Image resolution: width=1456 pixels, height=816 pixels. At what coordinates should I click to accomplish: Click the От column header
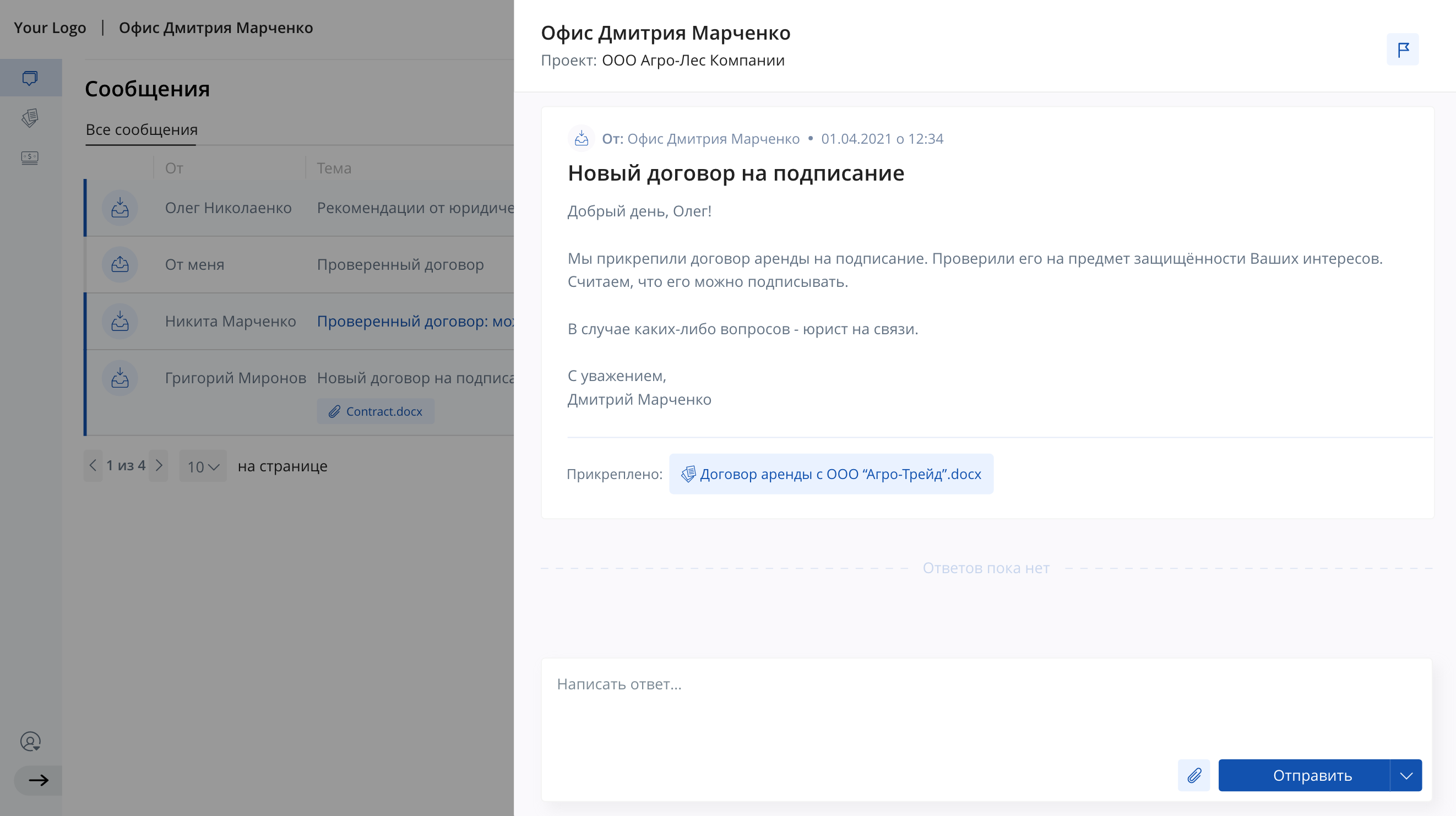click(x=174, y=168)
